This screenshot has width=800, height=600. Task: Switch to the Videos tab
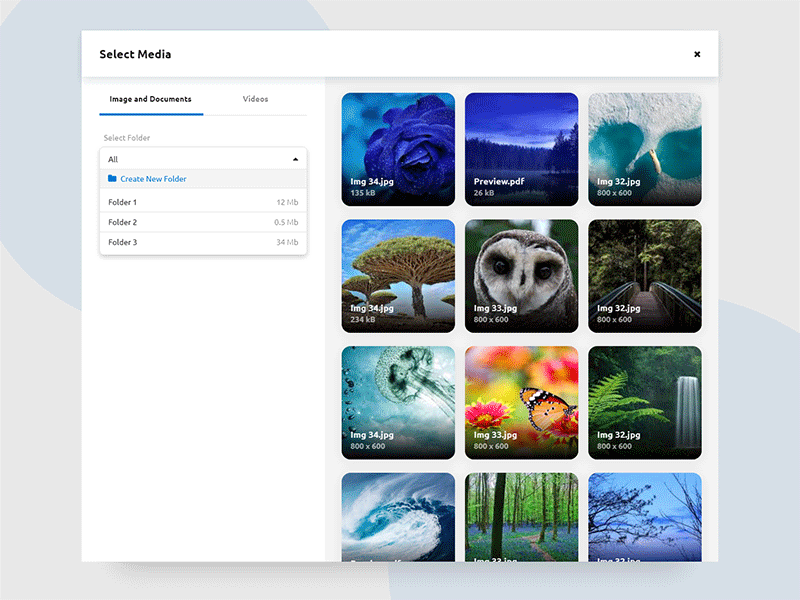tap(256, 99)
